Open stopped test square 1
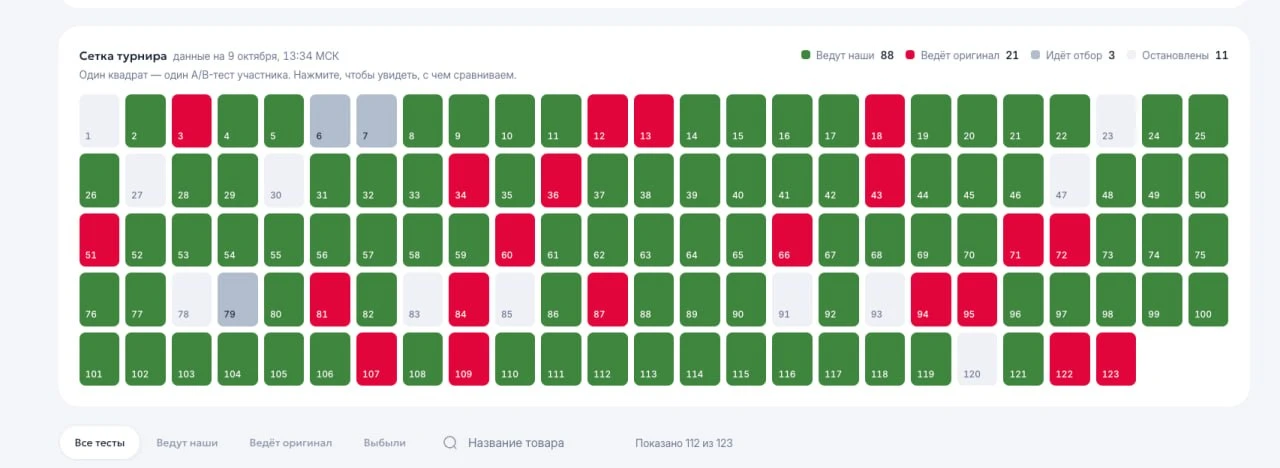This screenshot has height=468, width=1280. 99,121
